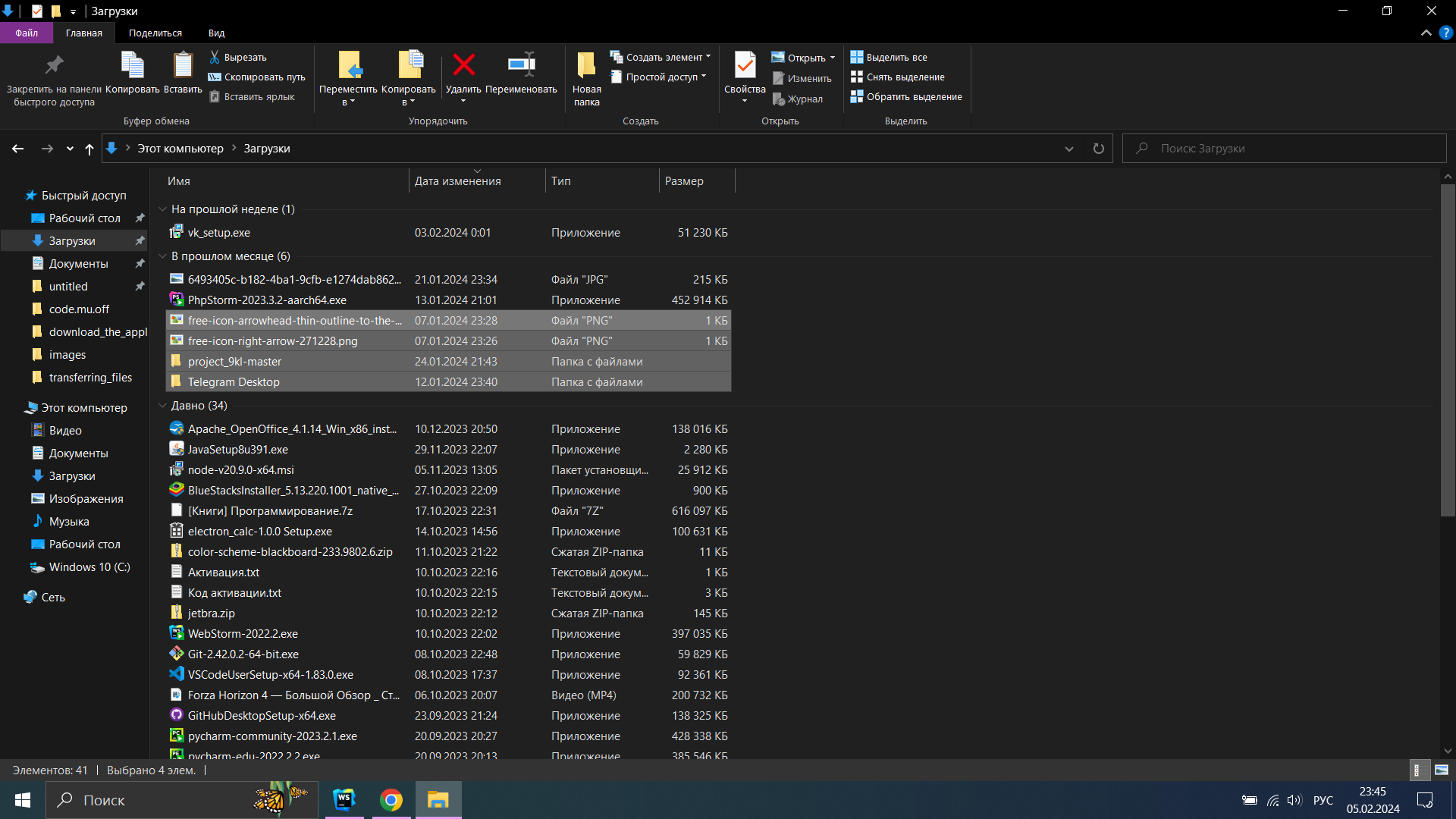Open Google Chrome from the taskbar
The height and width of the screenshot is (819, 1456).
391,799
